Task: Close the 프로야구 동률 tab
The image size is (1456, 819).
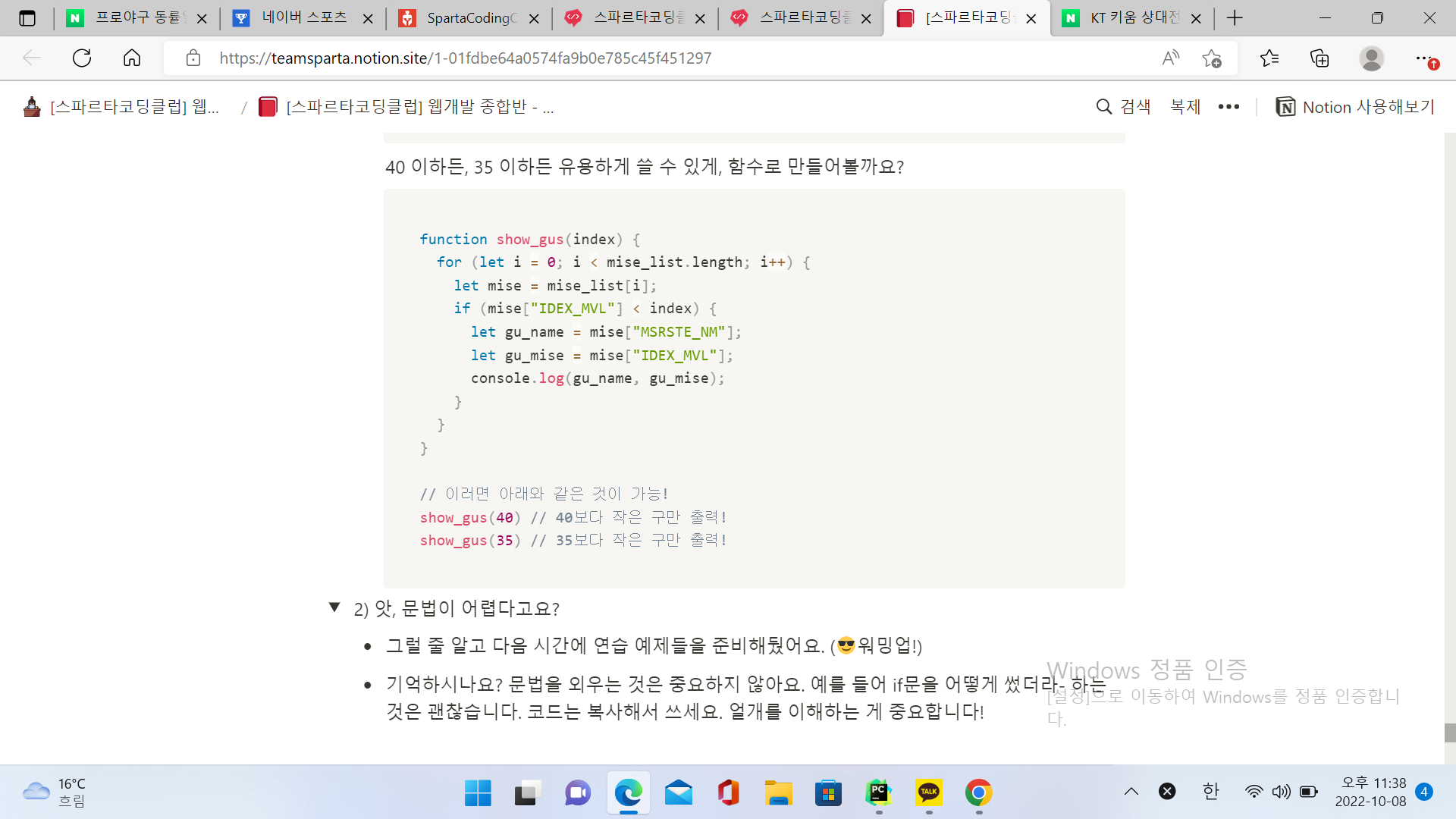Action: tap(202, 19)
